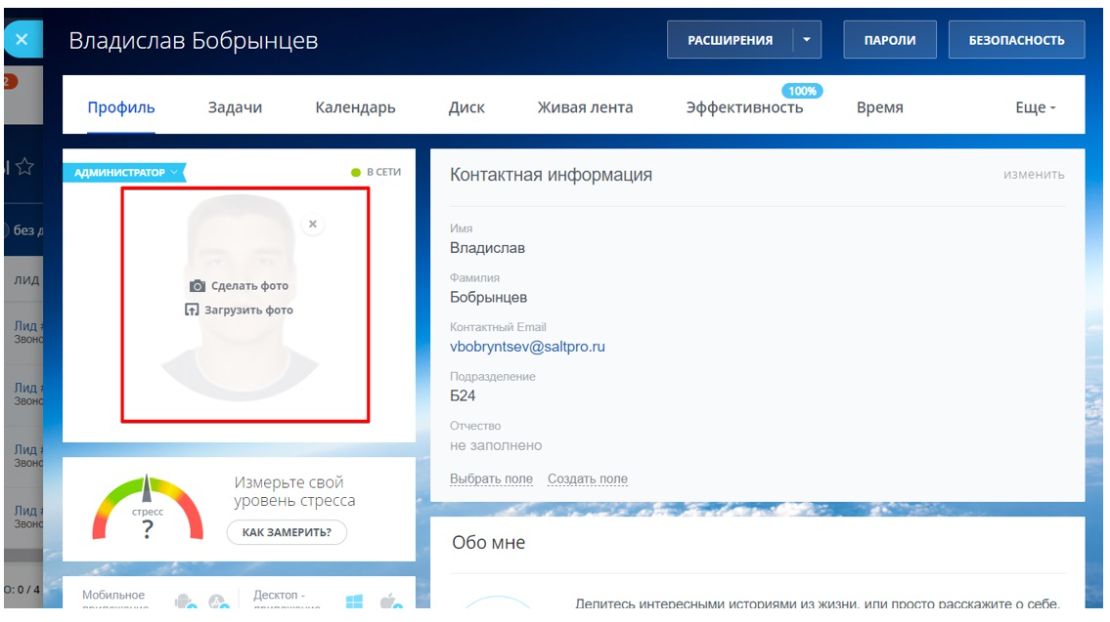
Task: Click изменить in contact information
Action: 1034,174
